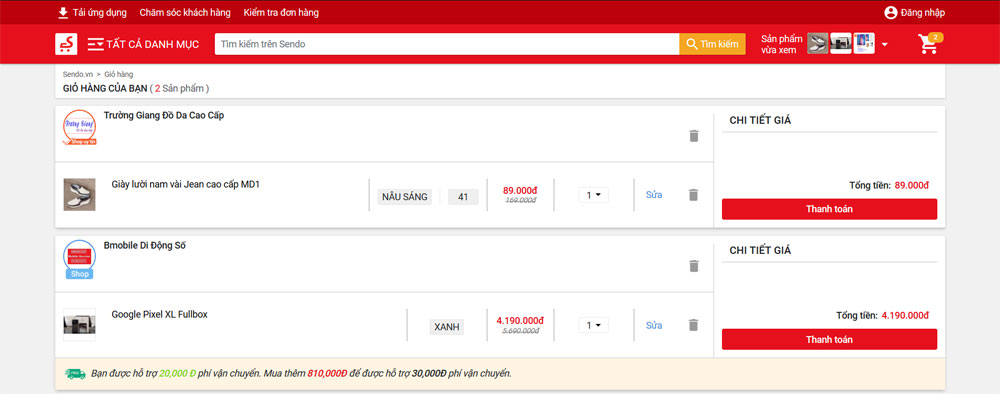Click Giỏ hàng breadcrumb
The height and width of the screenshot is (394, 1000).
(x=119, y=74)
